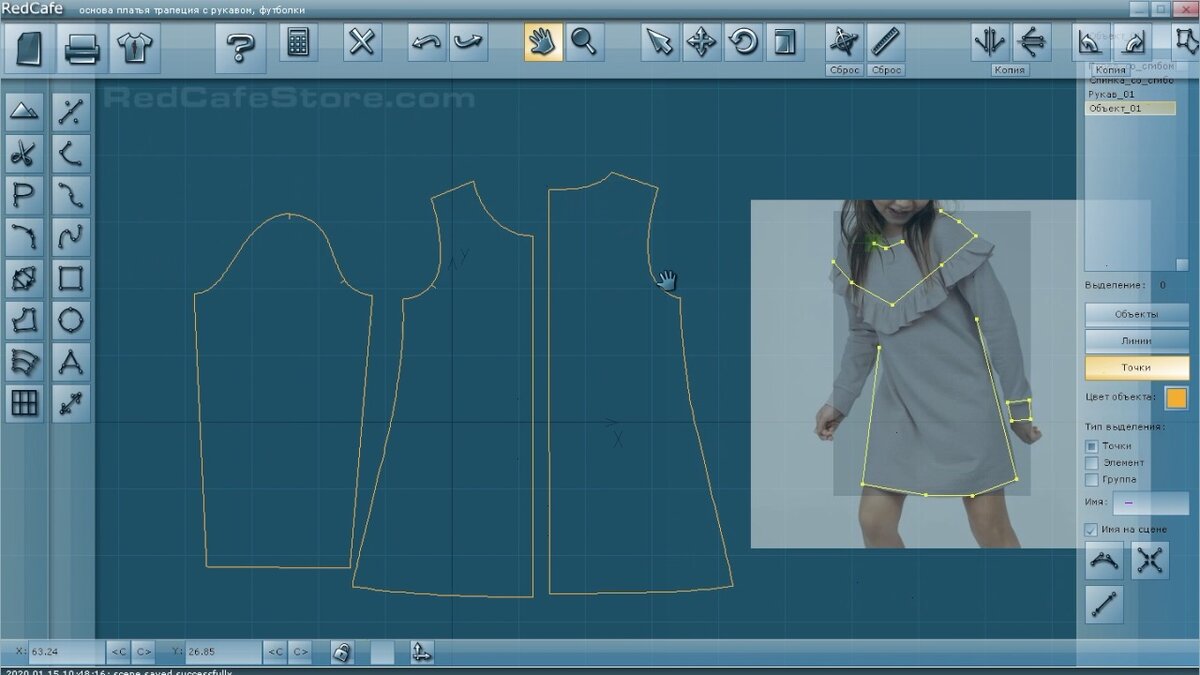Select the wavy spline tool
The image size is (1200, 675).
[70, 237]
